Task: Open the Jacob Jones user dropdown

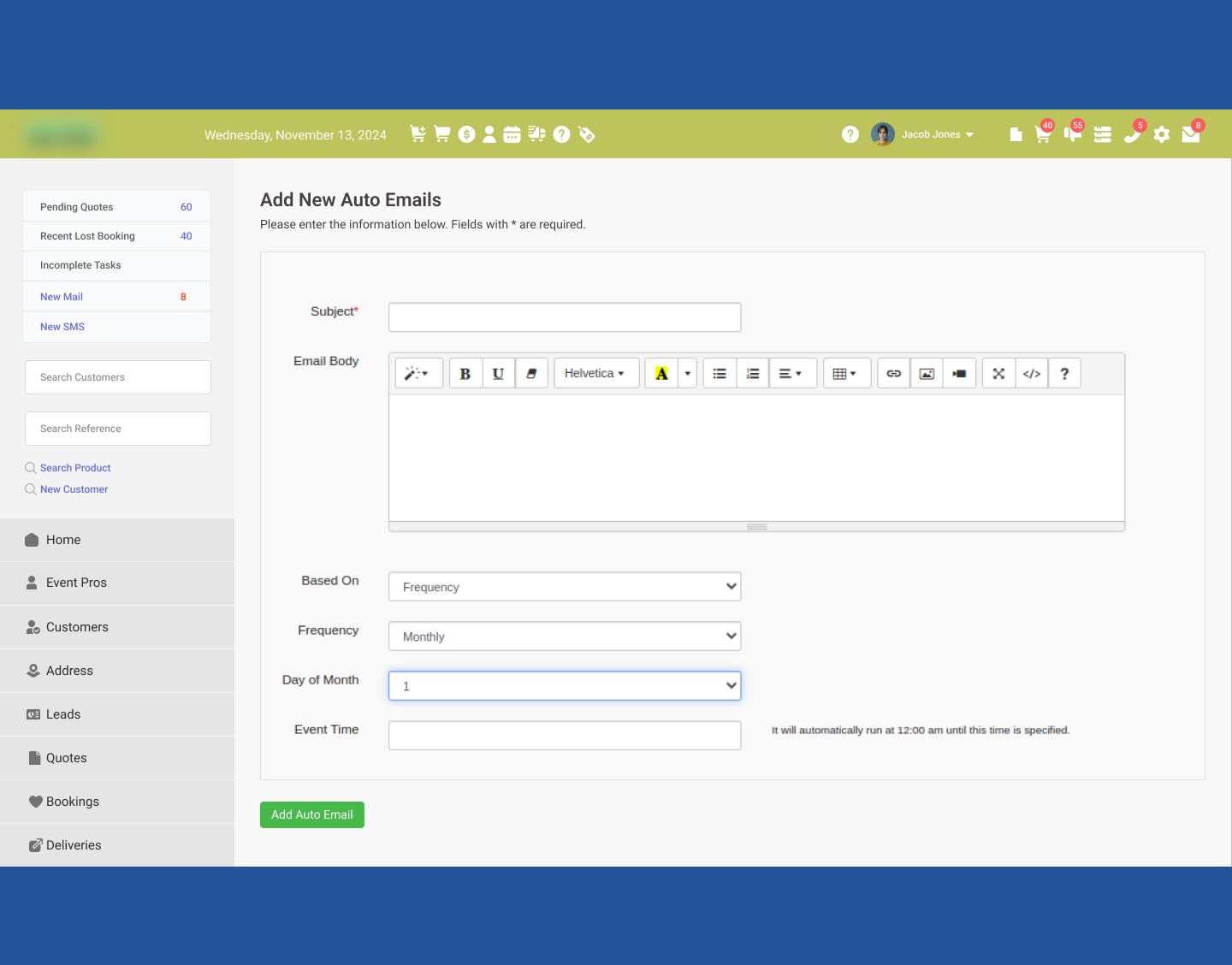Action: click(938, 134)
